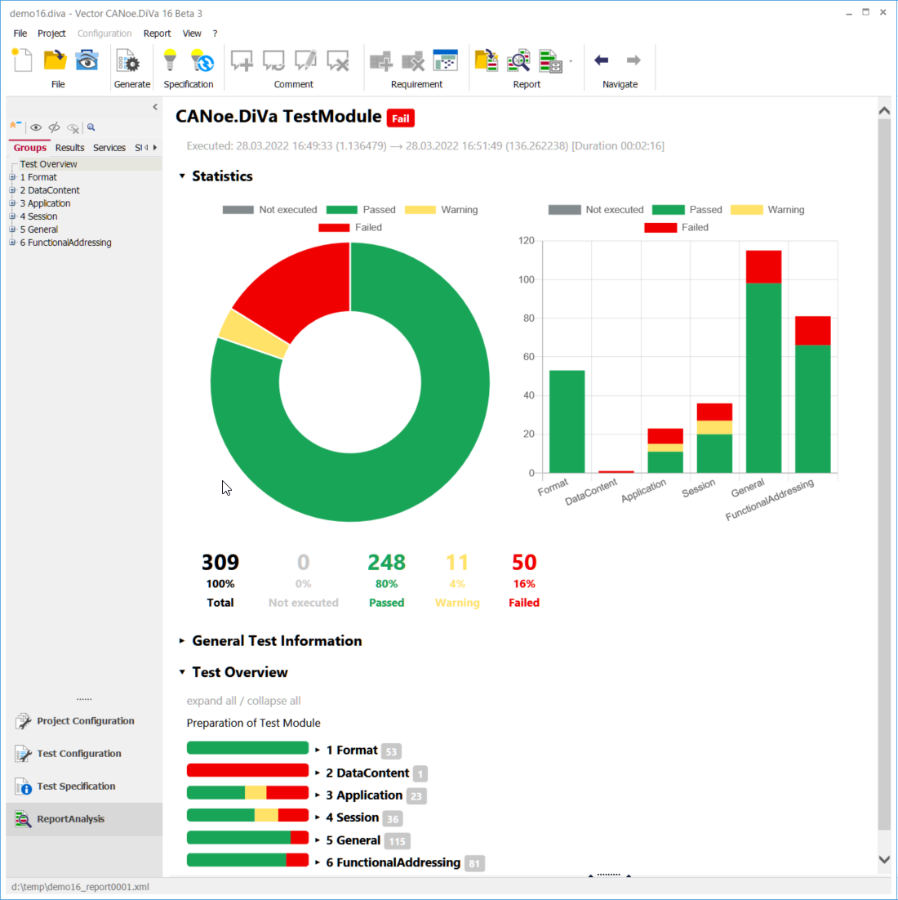Click the report magnifier analysis icon
The height and width of the screenshot is (900, 898).
click(519, 60)
